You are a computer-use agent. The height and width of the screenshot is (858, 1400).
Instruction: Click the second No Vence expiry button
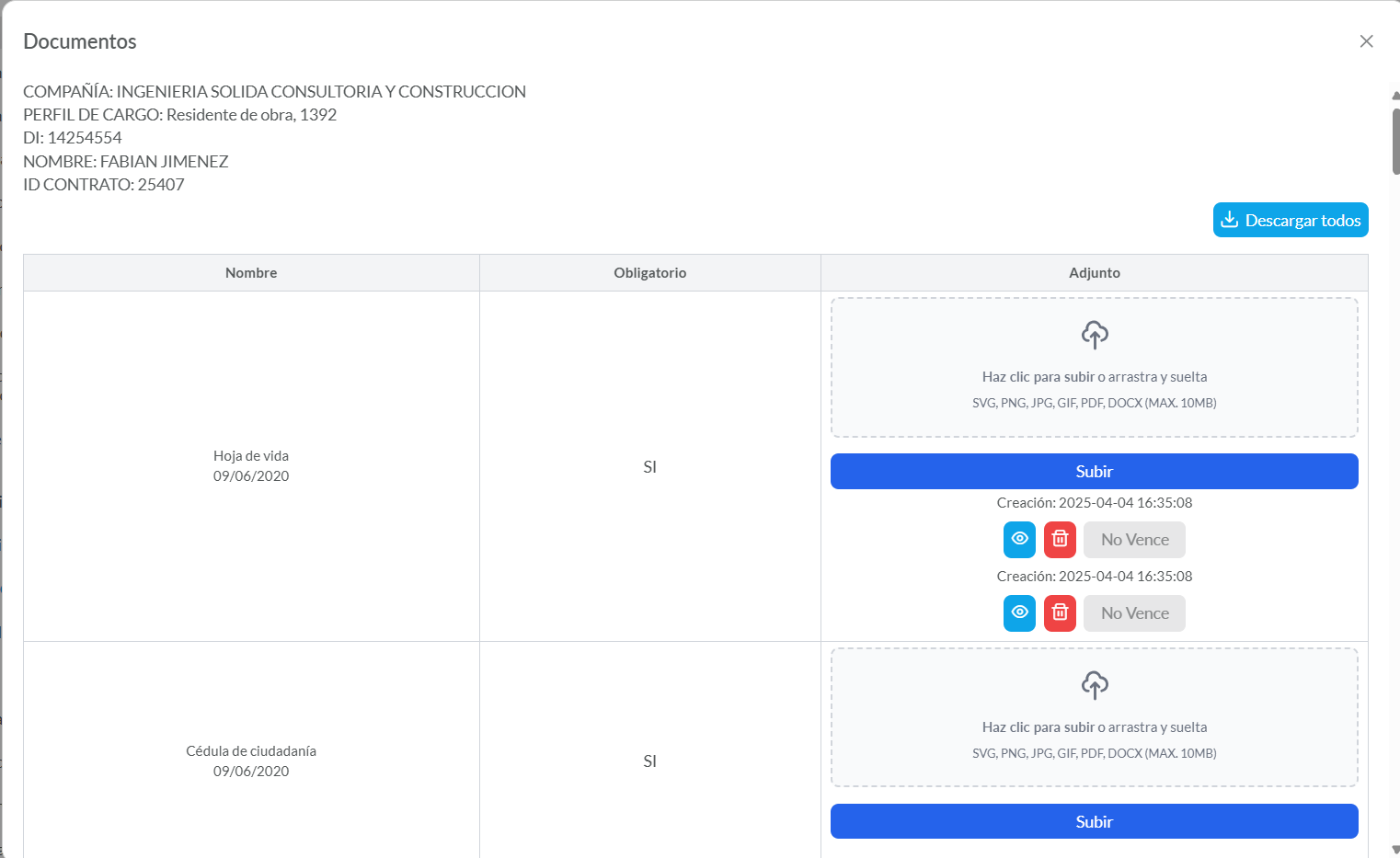point(1134,613)
